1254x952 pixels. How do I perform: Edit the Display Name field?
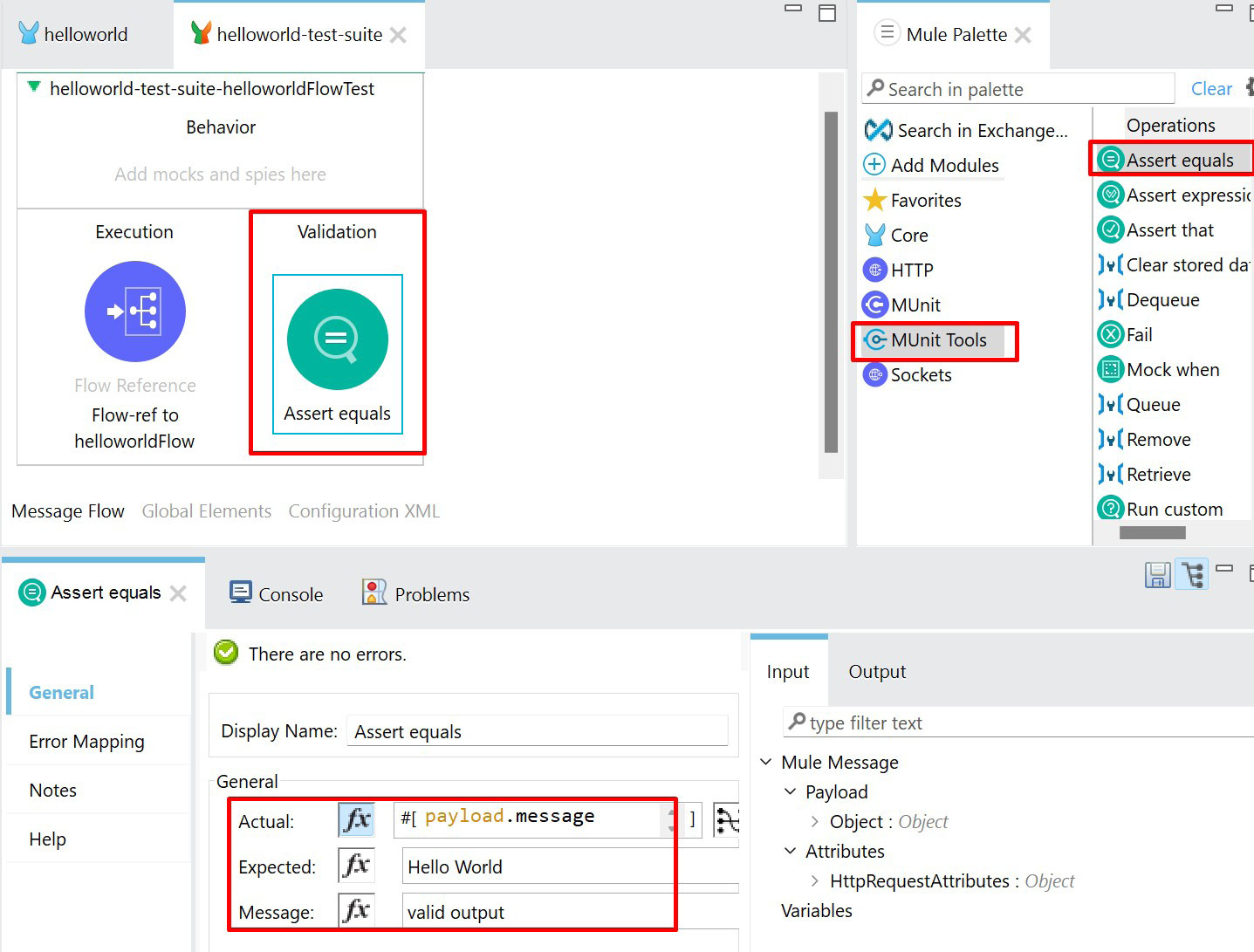pos(538,731)
